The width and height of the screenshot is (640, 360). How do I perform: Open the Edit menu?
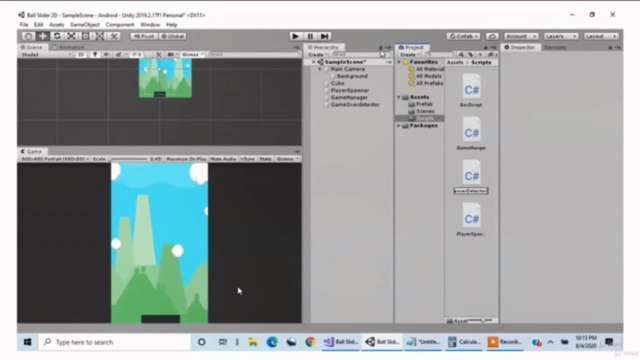[38, 24]
